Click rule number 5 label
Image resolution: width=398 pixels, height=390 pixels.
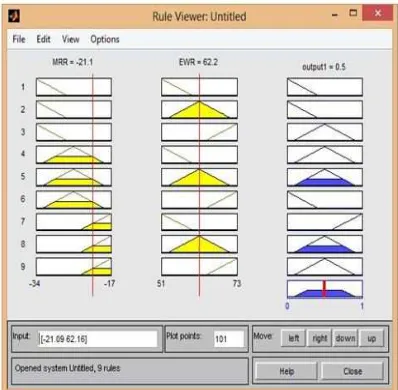[23, 176]
